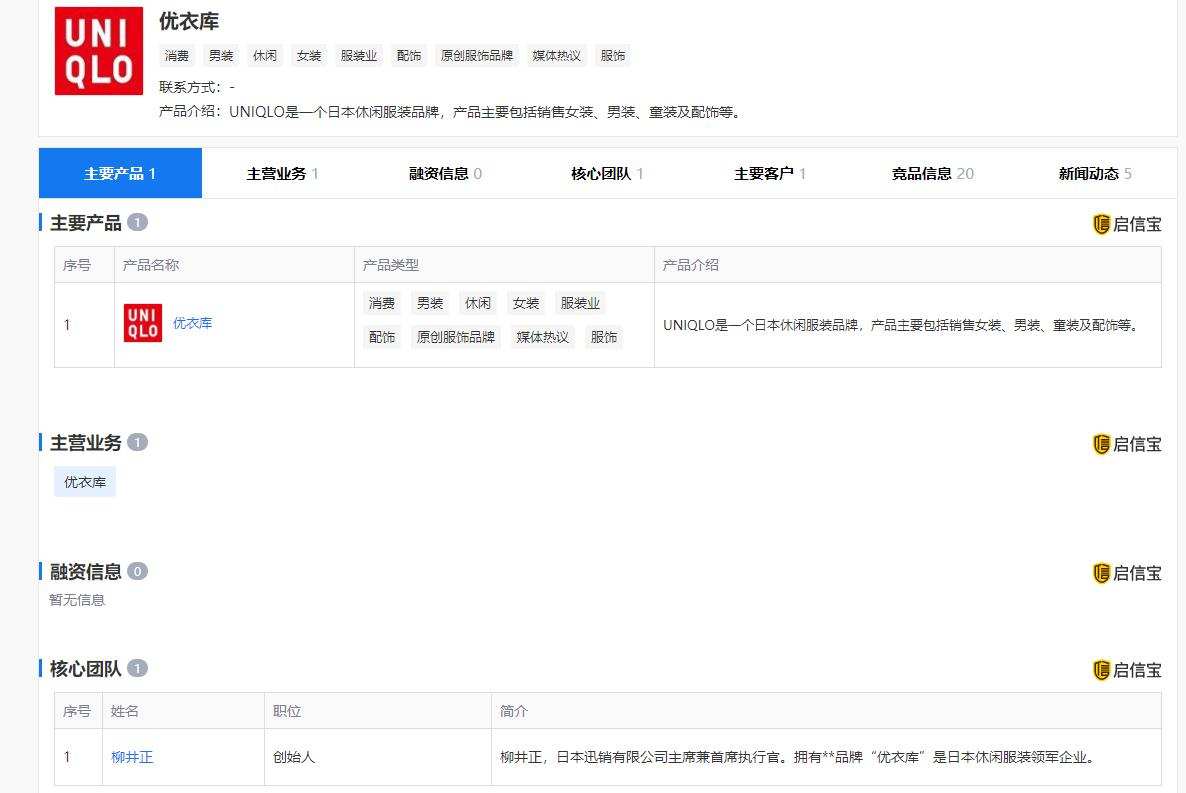View the 竞品信息 tab
The image size is (1186, 793).
pos(932,173)
